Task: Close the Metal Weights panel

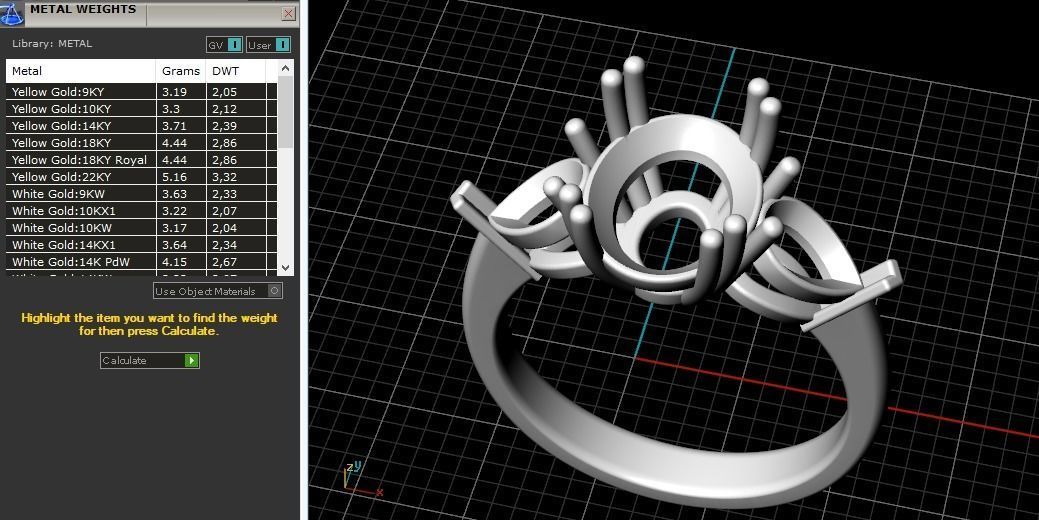Action: pyautogui.click(x=288, y=13)
